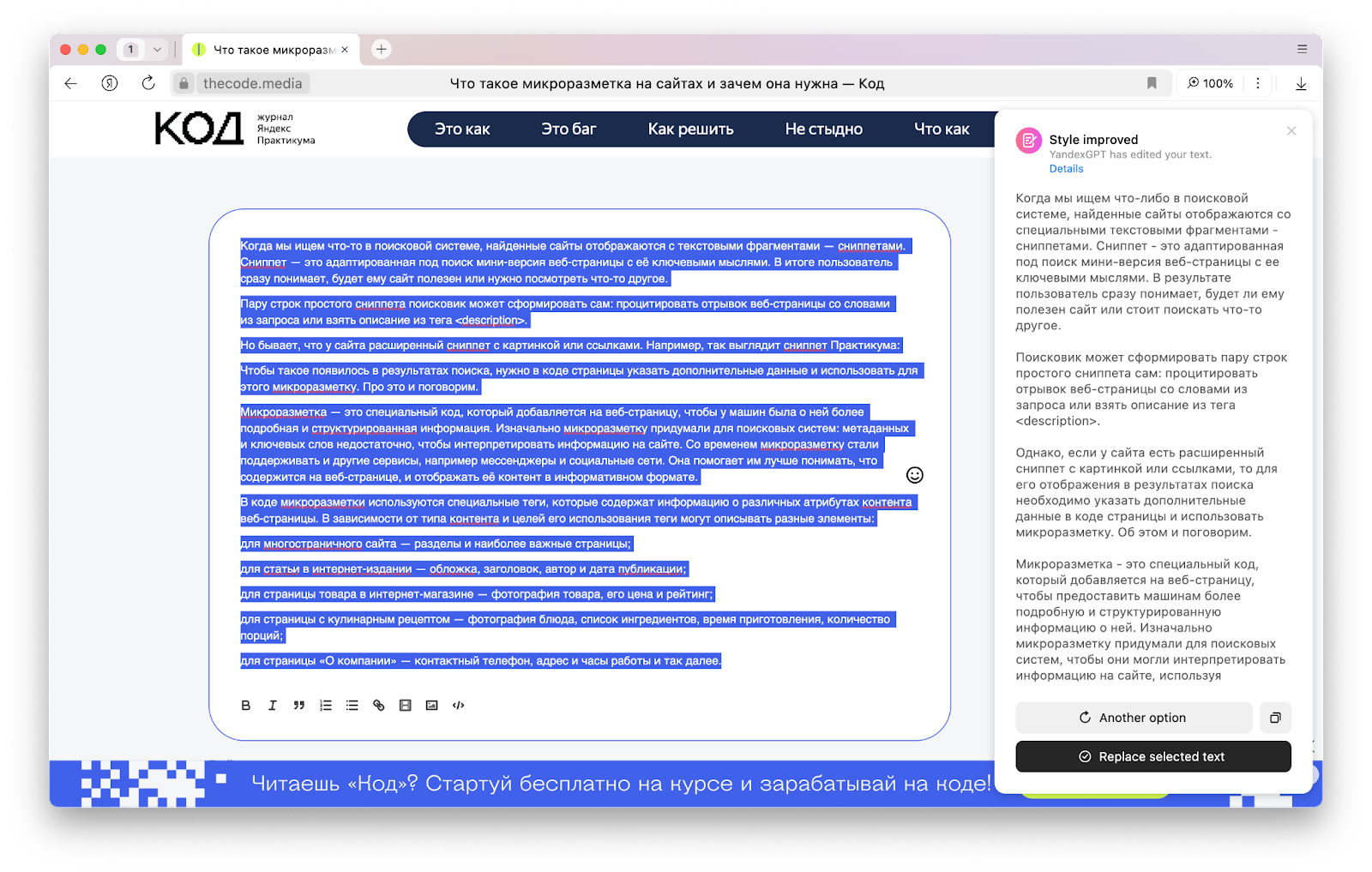Open the emoji picker smiley icon
This screenshot has width=1372, height=872.
(x=915, y=475)
